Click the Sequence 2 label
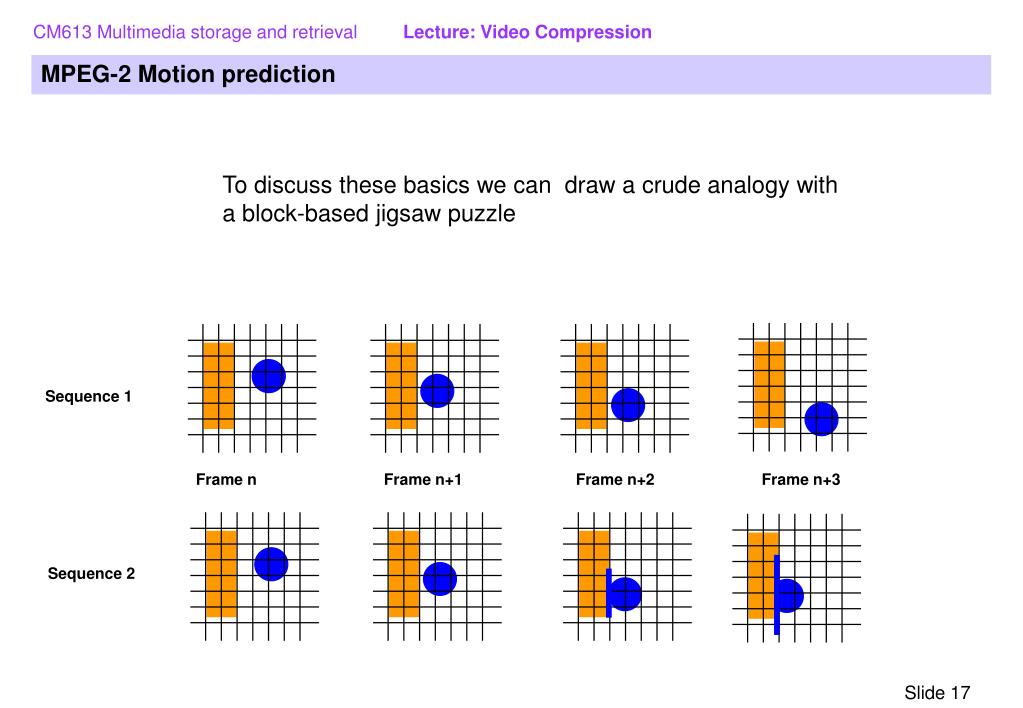 tap(91, 574)
